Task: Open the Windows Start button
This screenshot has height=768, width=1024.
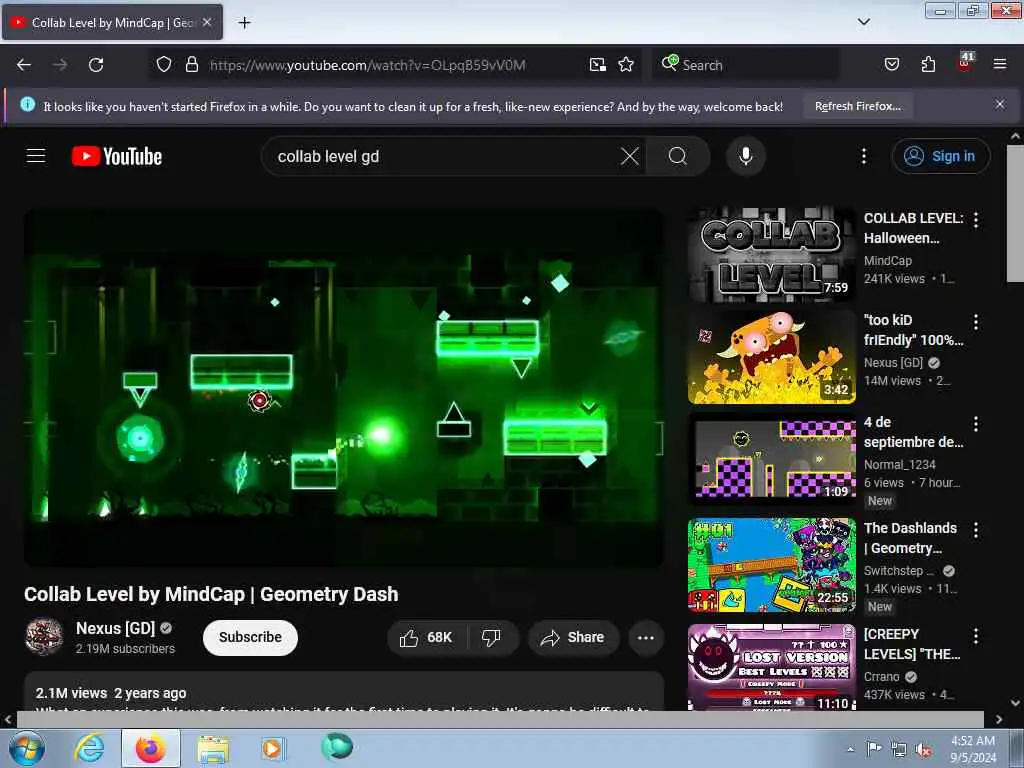Action: click(26, 748)
